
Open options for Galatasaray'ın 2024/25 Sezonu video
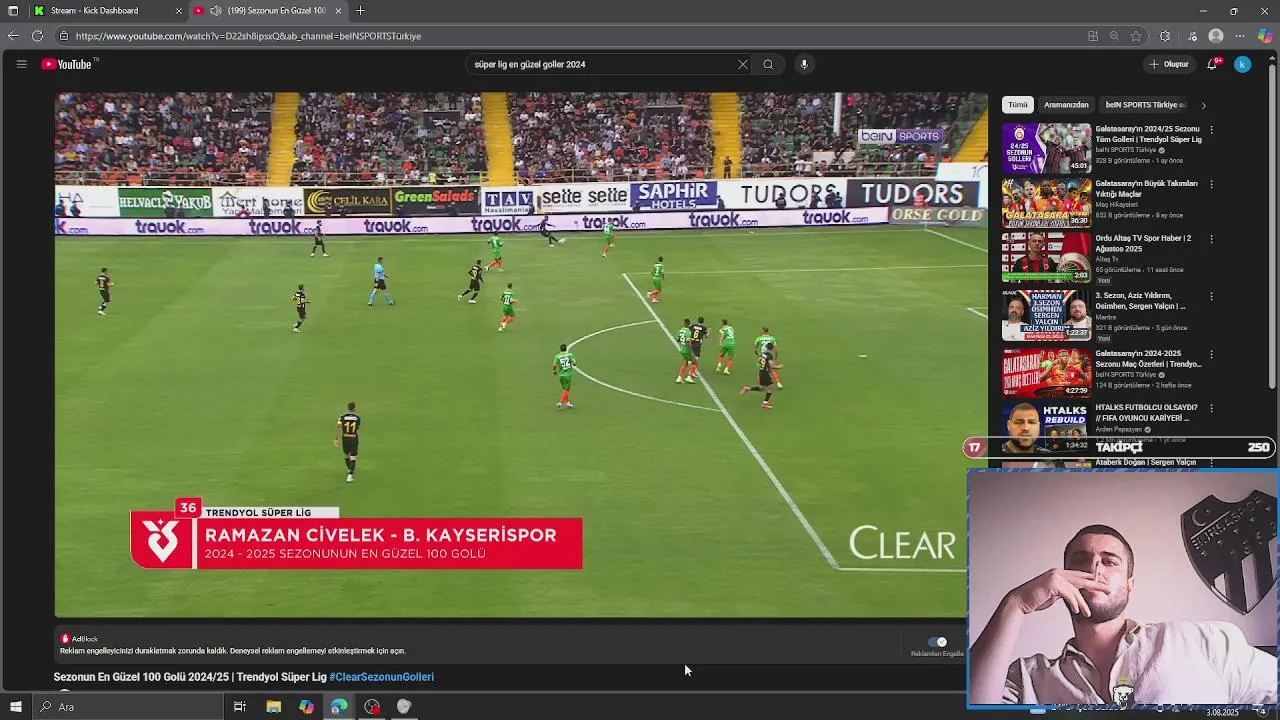pyautogui.click(x=1211, y=130)
